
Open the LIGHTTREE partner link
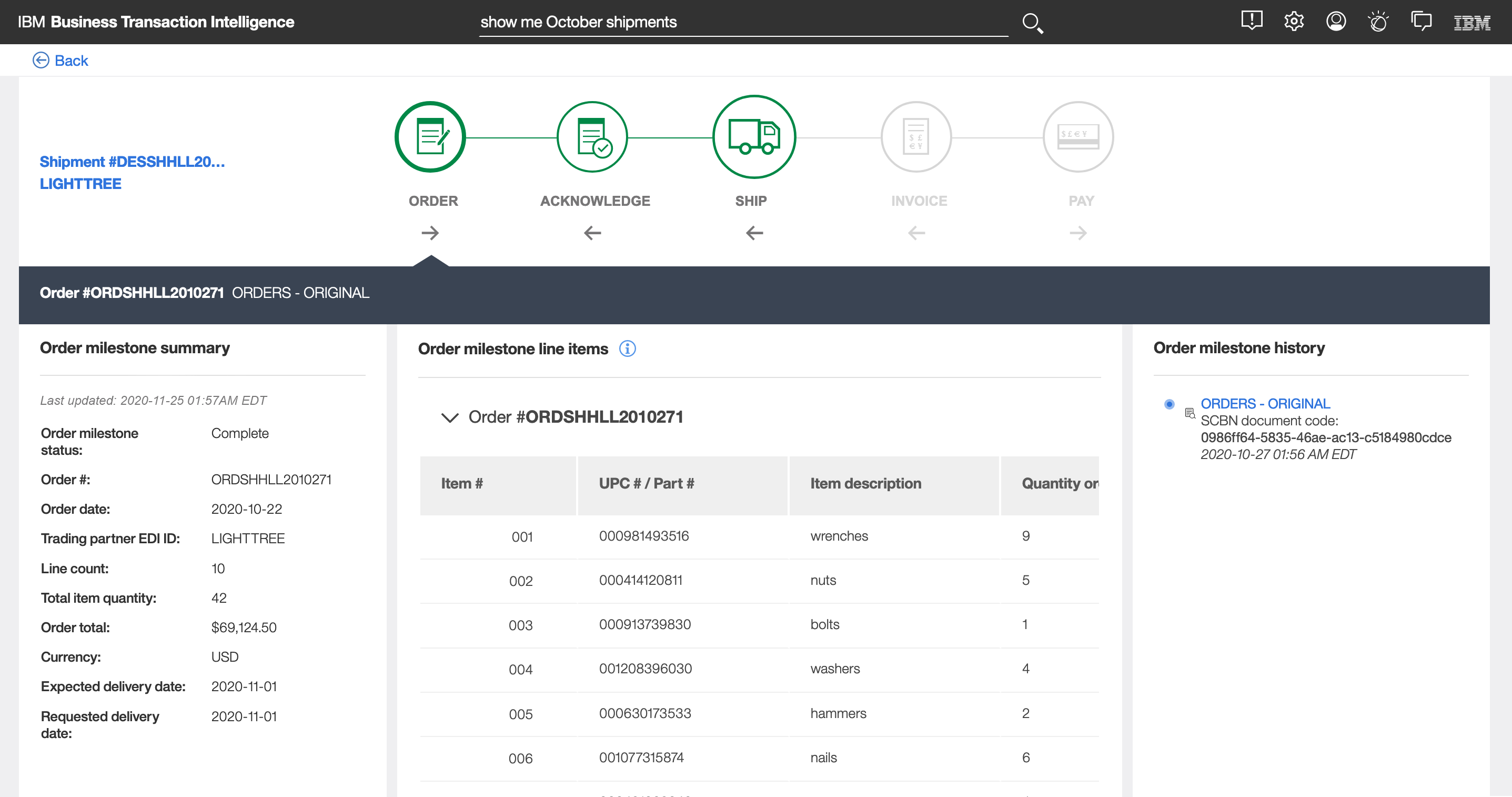coord(80,184)
